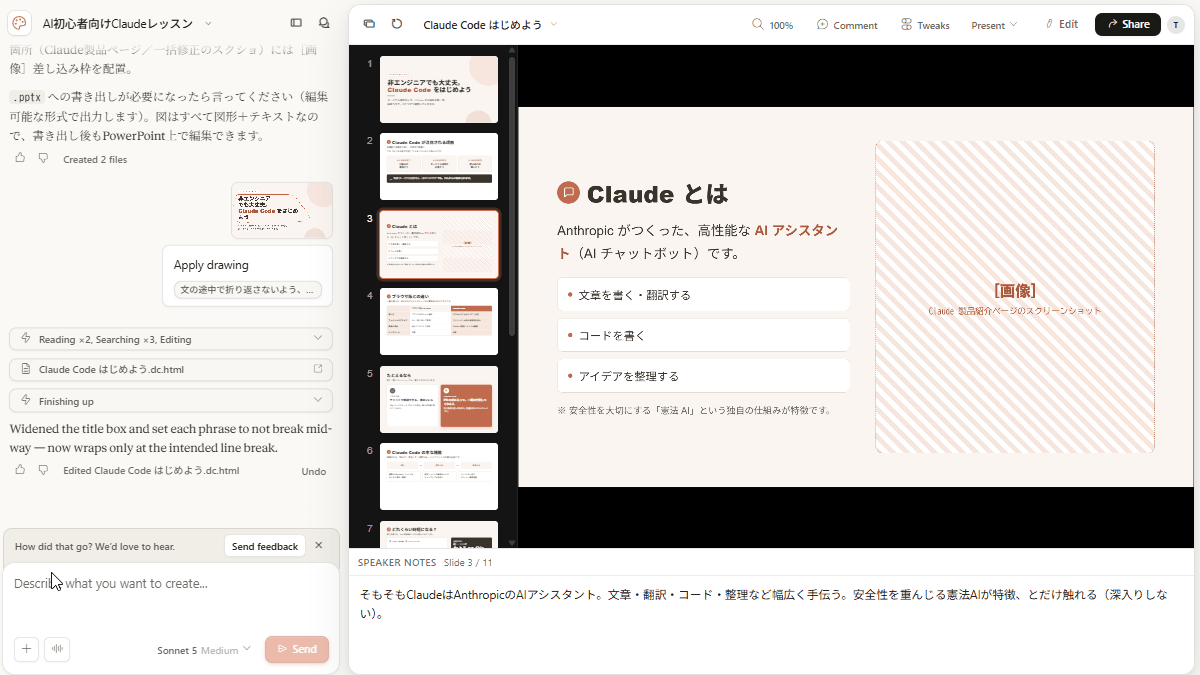Screen dimensions: 1200x675
Task: Click the Edit toolbar item
Action: tap(1061, 24)
